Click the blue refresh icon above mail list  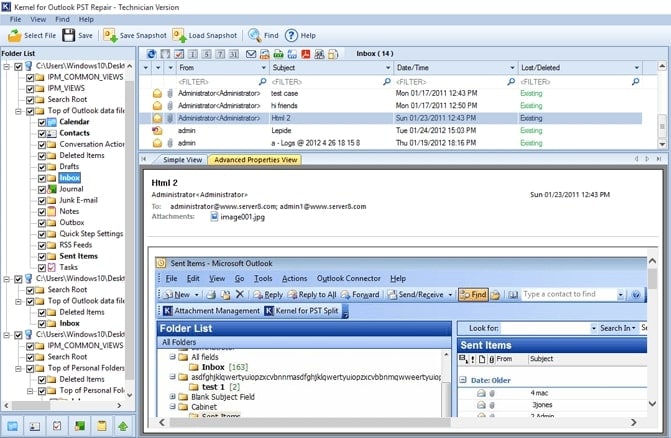[151, 54]
